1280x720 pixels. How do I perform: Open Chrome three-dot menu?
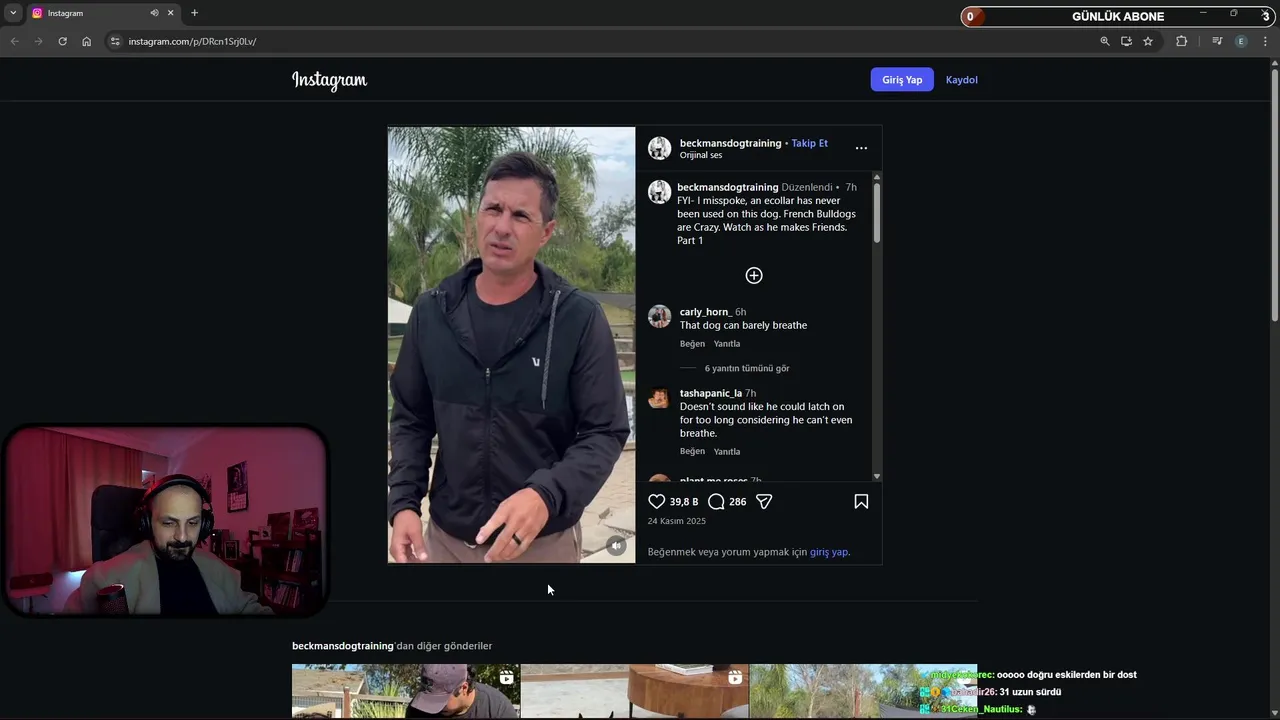(1265, 41)
